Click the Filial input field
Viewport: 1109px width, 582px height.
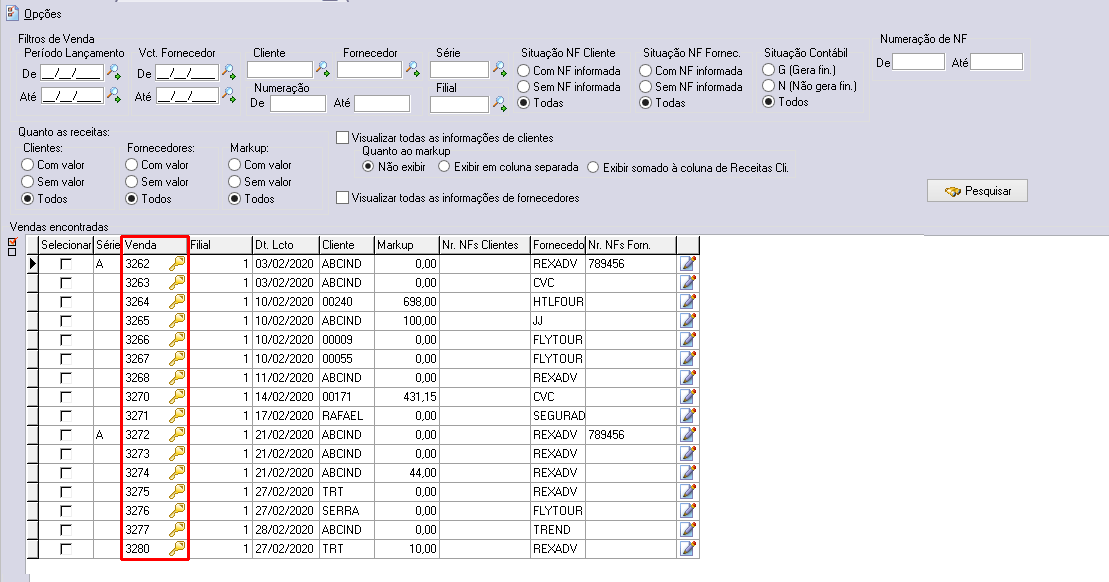(x=459, y=105)
